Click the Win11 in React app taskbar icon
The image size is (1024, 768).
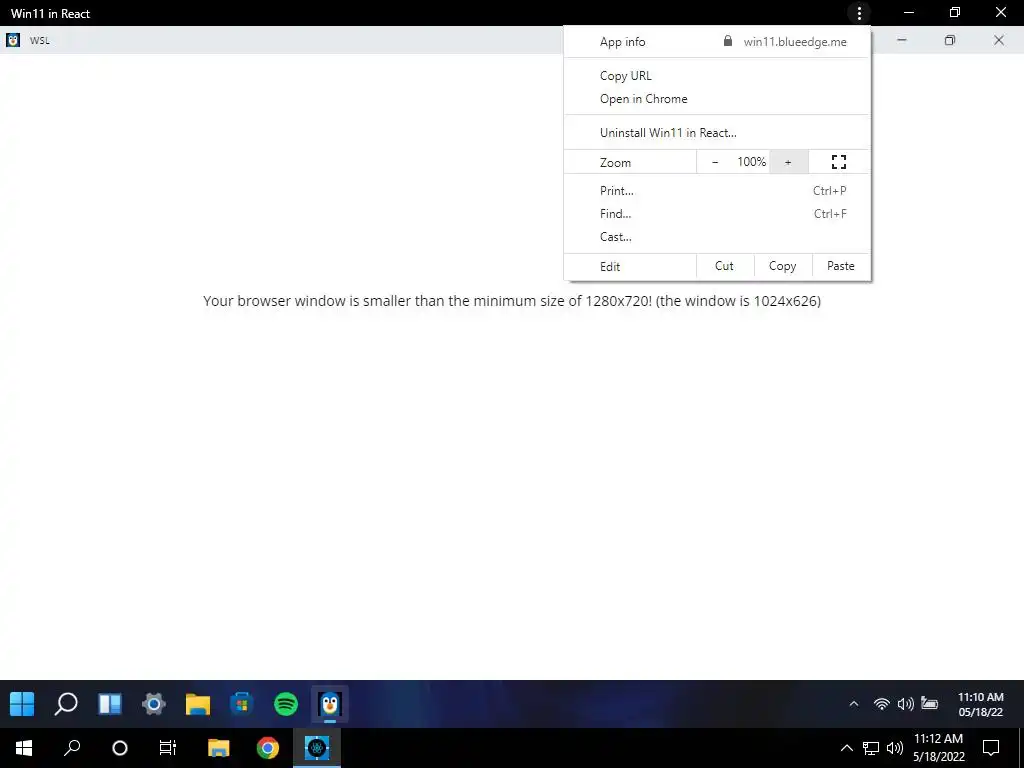tap(317, 748)
